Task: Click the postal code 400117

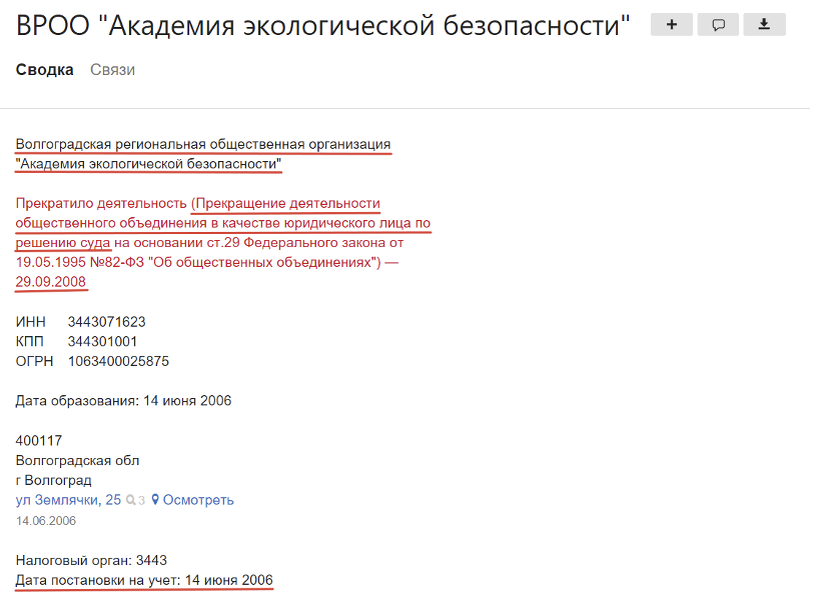Action: coord(39,441)
